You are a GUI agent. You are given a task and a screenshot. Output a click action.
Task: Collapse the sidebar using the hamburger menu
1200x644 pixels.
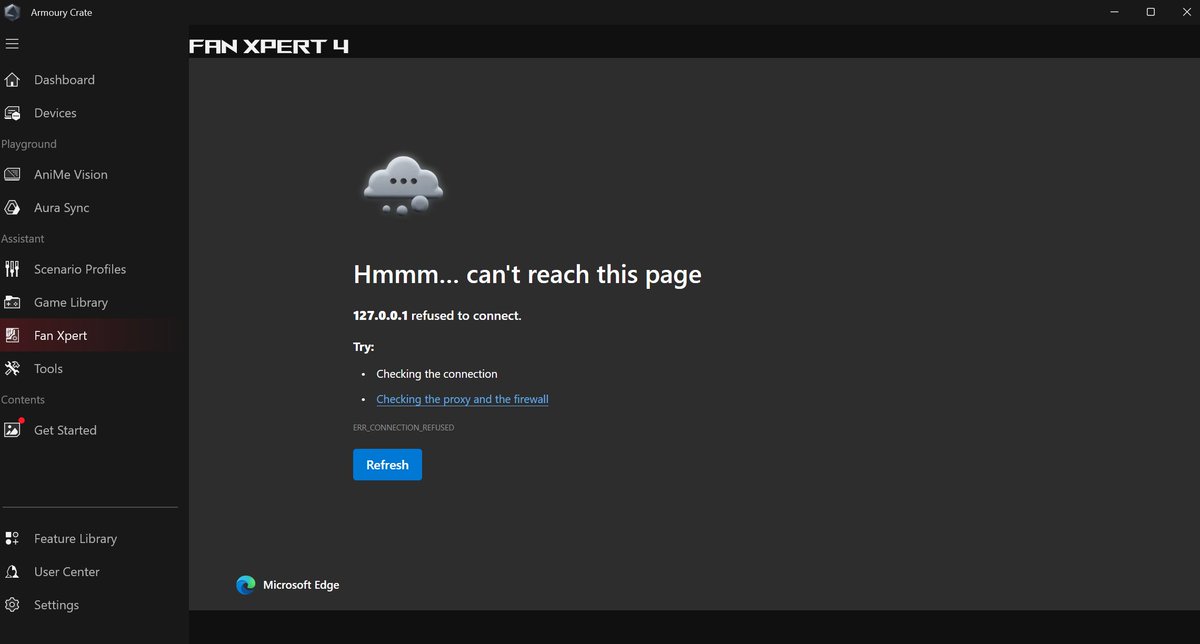pyautogui.click(x=13, y=43)
